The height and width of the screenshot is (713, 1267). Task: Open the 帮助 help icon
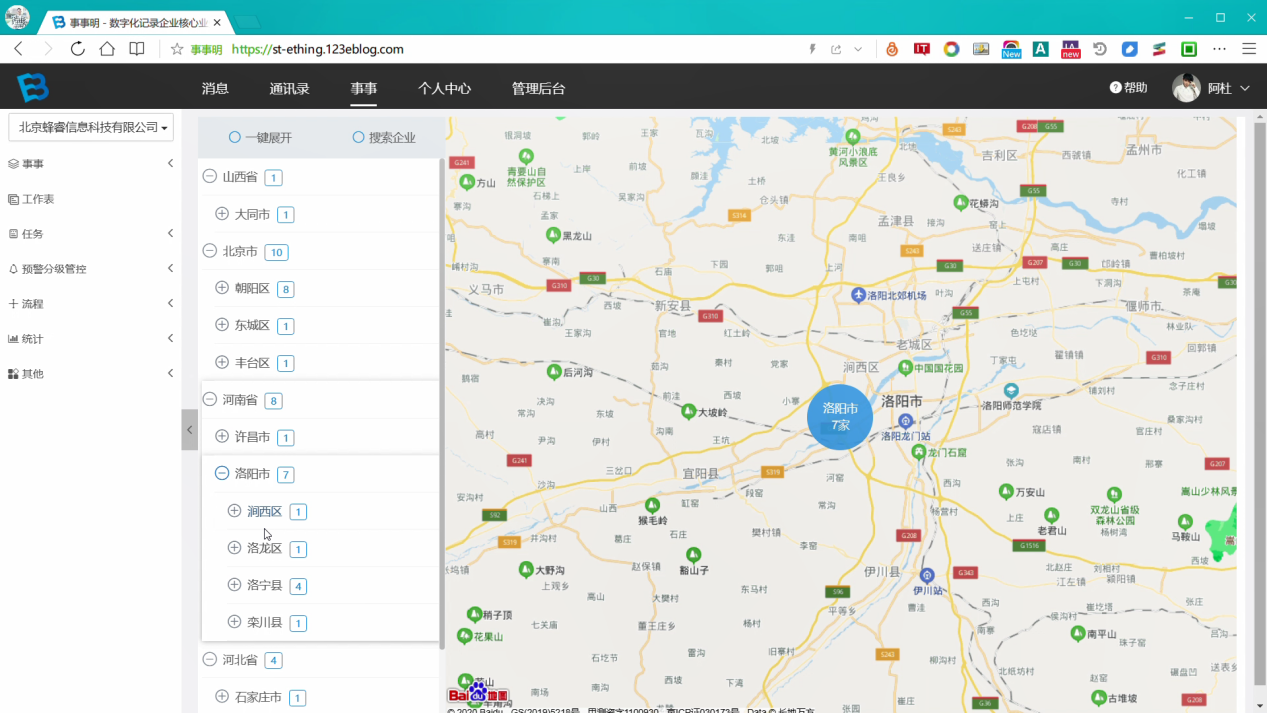click(1115, 88)
